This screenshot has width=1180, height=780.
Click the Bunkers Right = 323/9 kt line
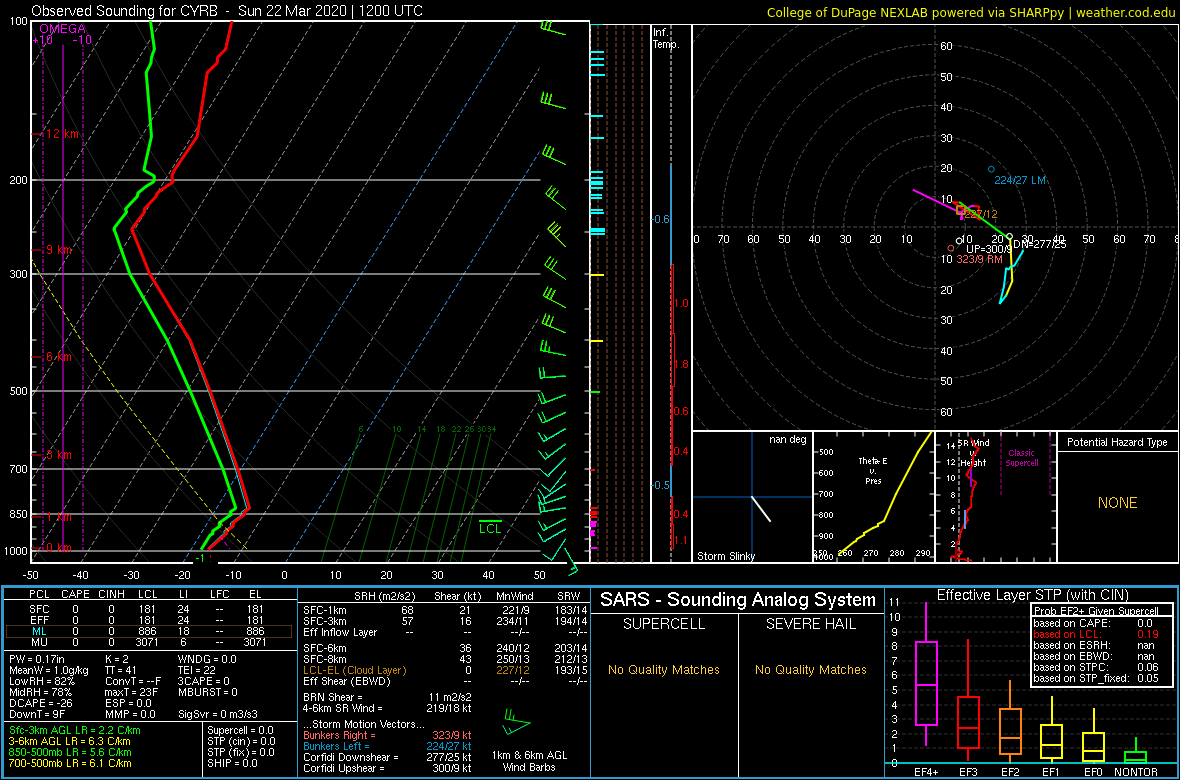click(x=387, y=735)
